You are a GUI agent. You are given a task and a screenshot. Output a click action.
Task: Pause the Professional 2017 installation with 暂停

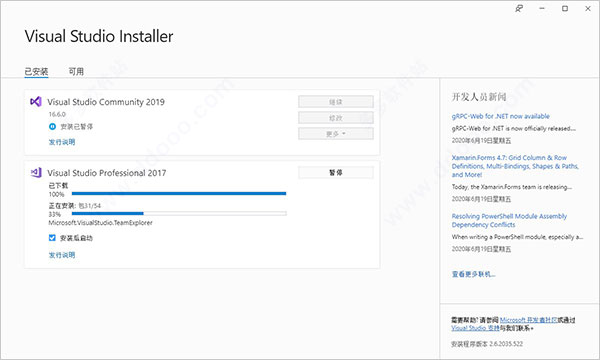336,173
